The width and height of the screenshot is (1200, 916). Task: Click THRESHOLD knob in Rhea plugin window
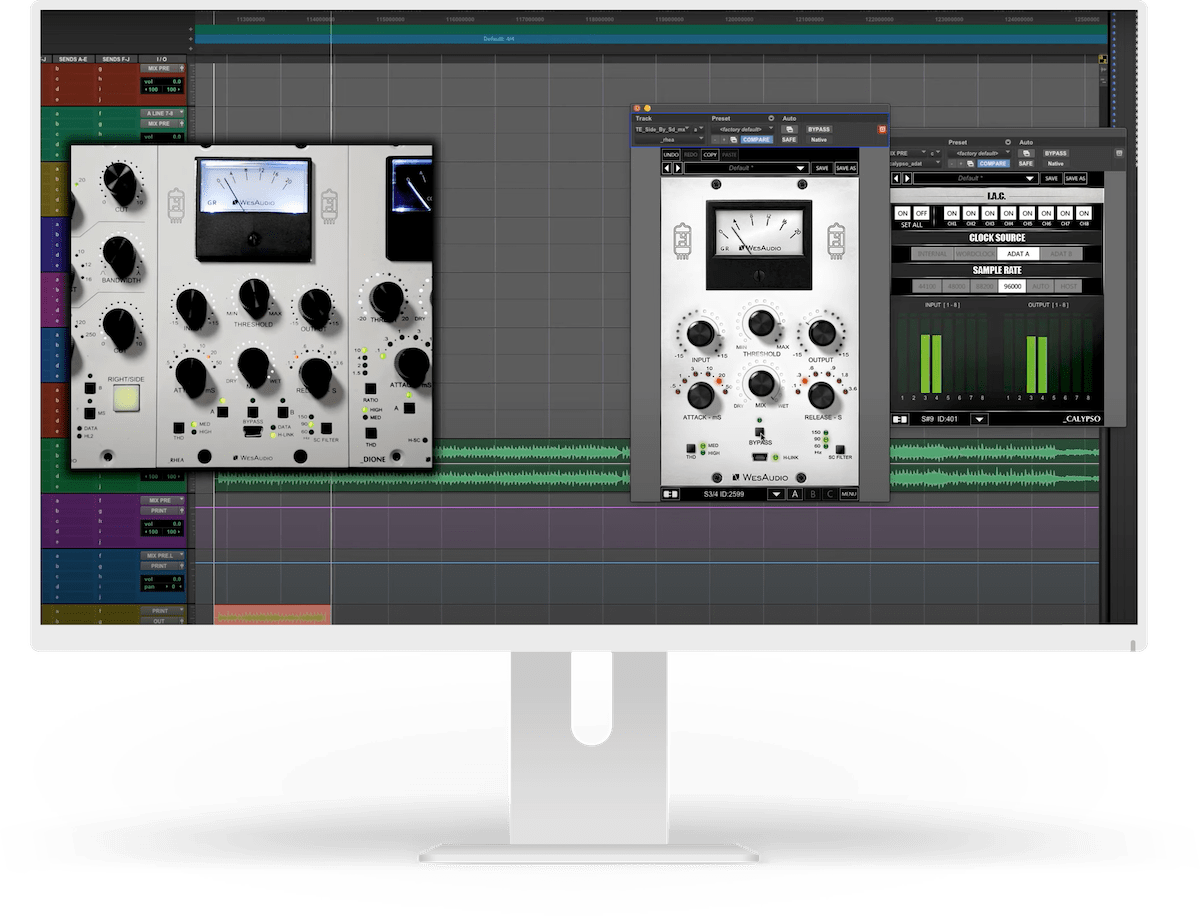point(761,323)
